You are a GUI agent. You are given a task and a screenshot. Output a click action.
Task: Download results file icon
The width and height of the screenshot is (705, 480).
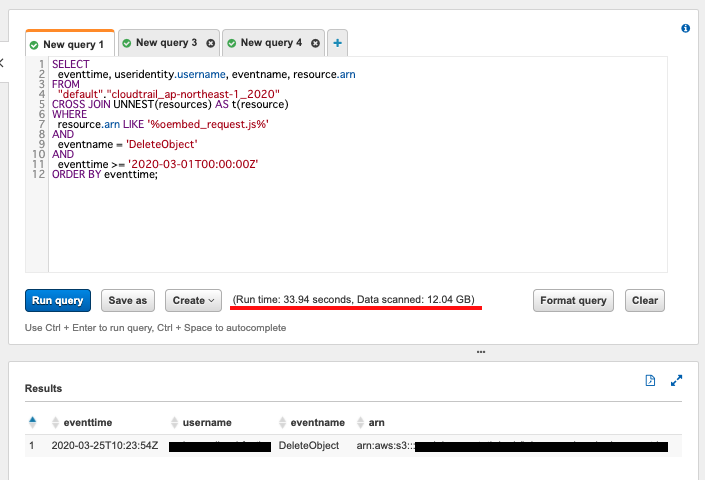(650, 380)
